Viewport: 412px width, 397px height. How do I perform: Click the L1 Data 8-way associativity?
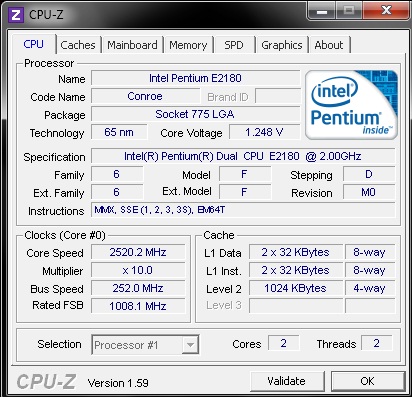[x=370, y=252]
